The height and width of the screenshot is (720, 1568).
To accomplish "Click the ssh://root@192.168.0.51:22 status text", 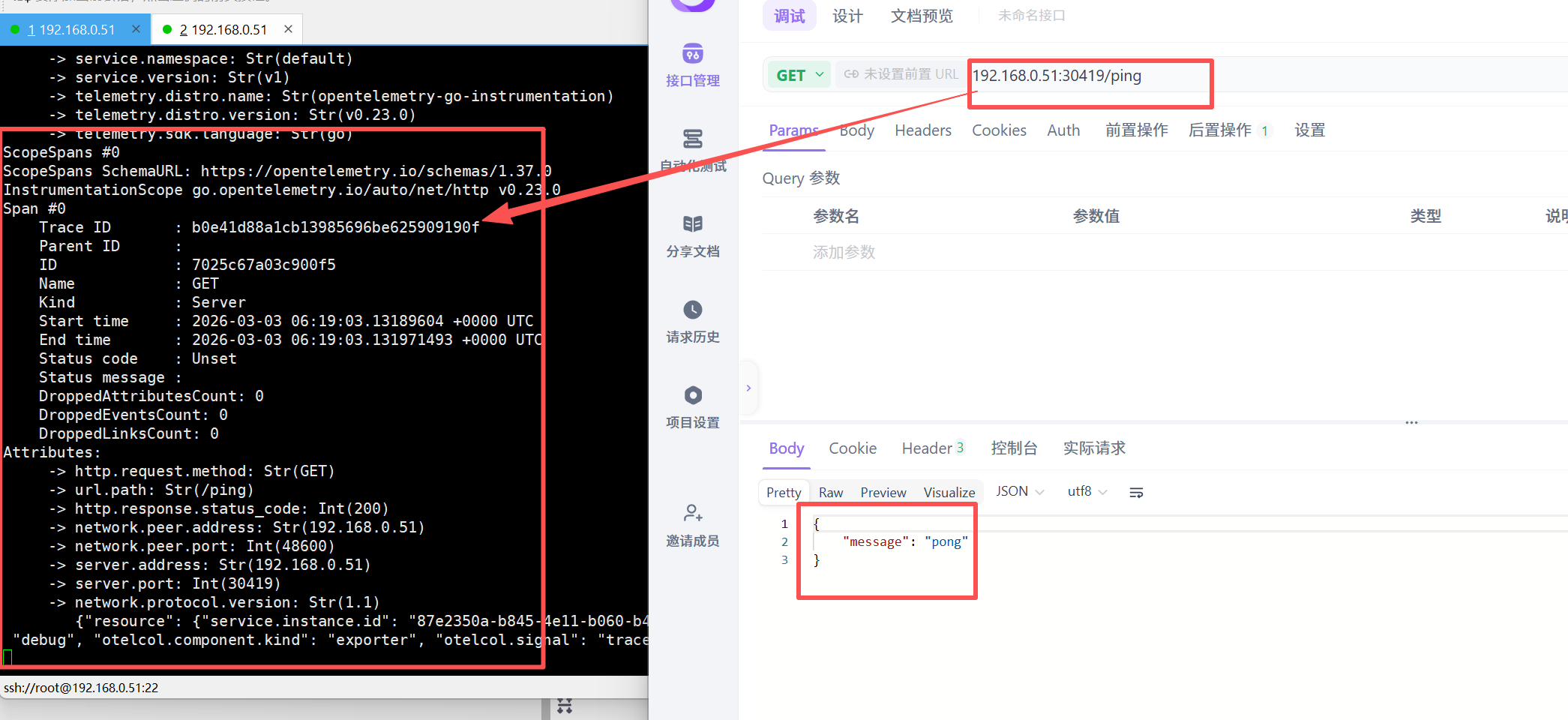I will coord(81,688).
